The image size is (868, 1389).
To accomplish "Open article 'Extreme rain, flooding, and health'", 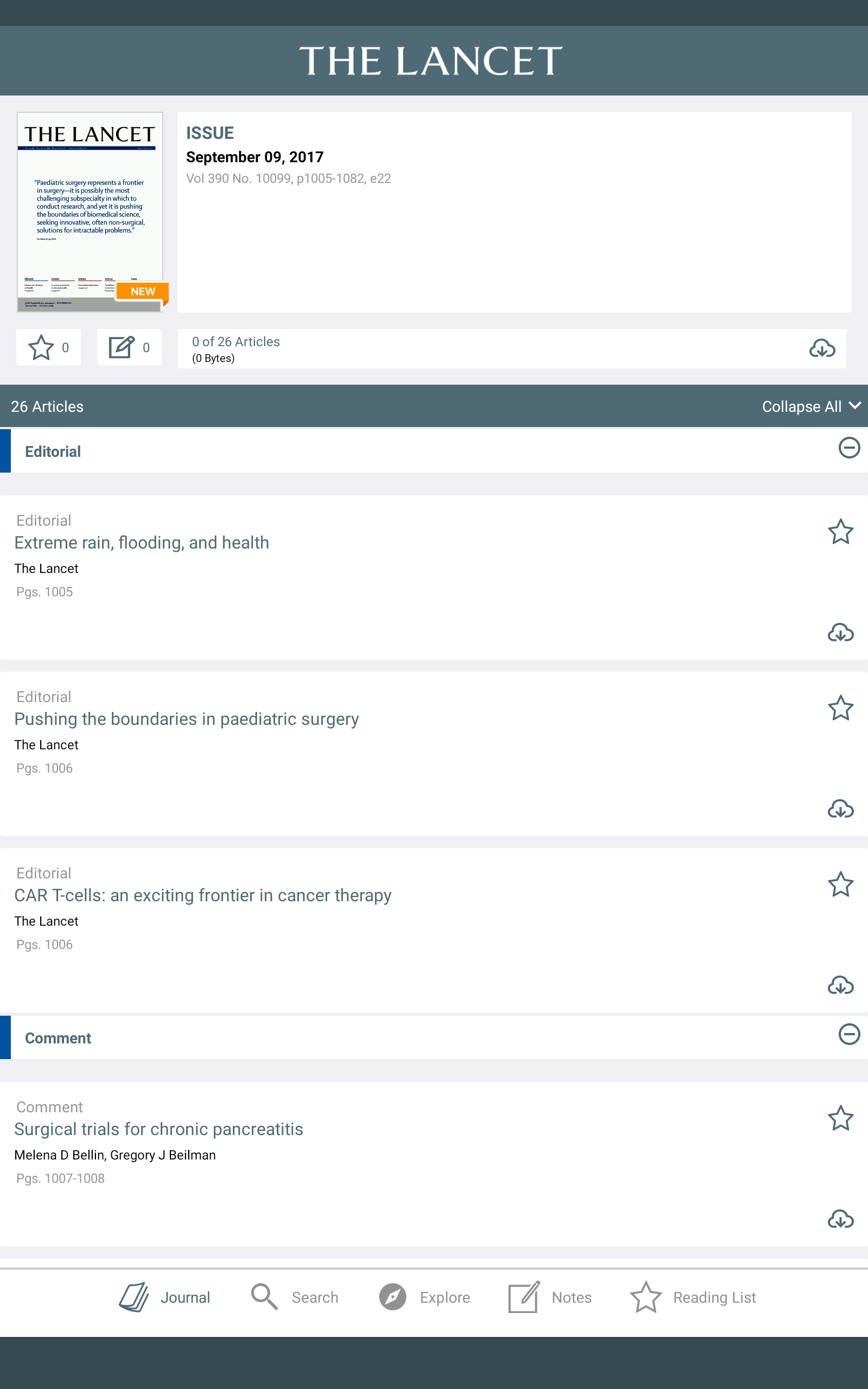I will click(x=142, y=543).
